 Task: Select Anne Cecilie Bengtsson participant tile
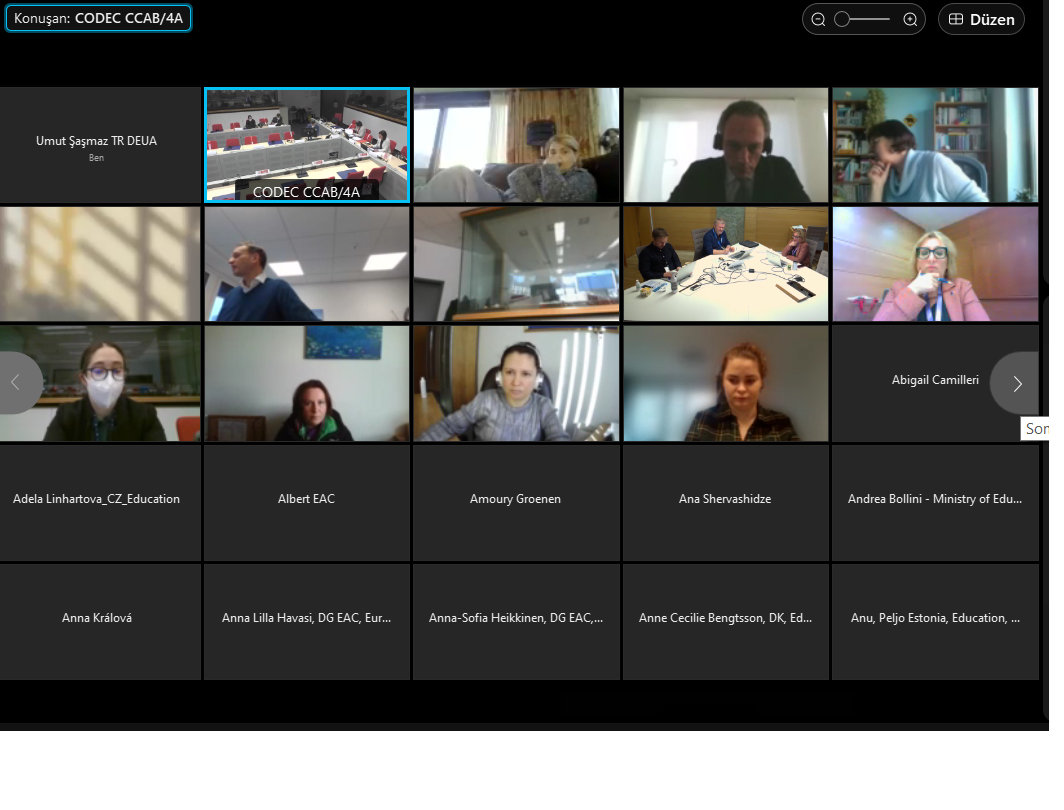725,621
